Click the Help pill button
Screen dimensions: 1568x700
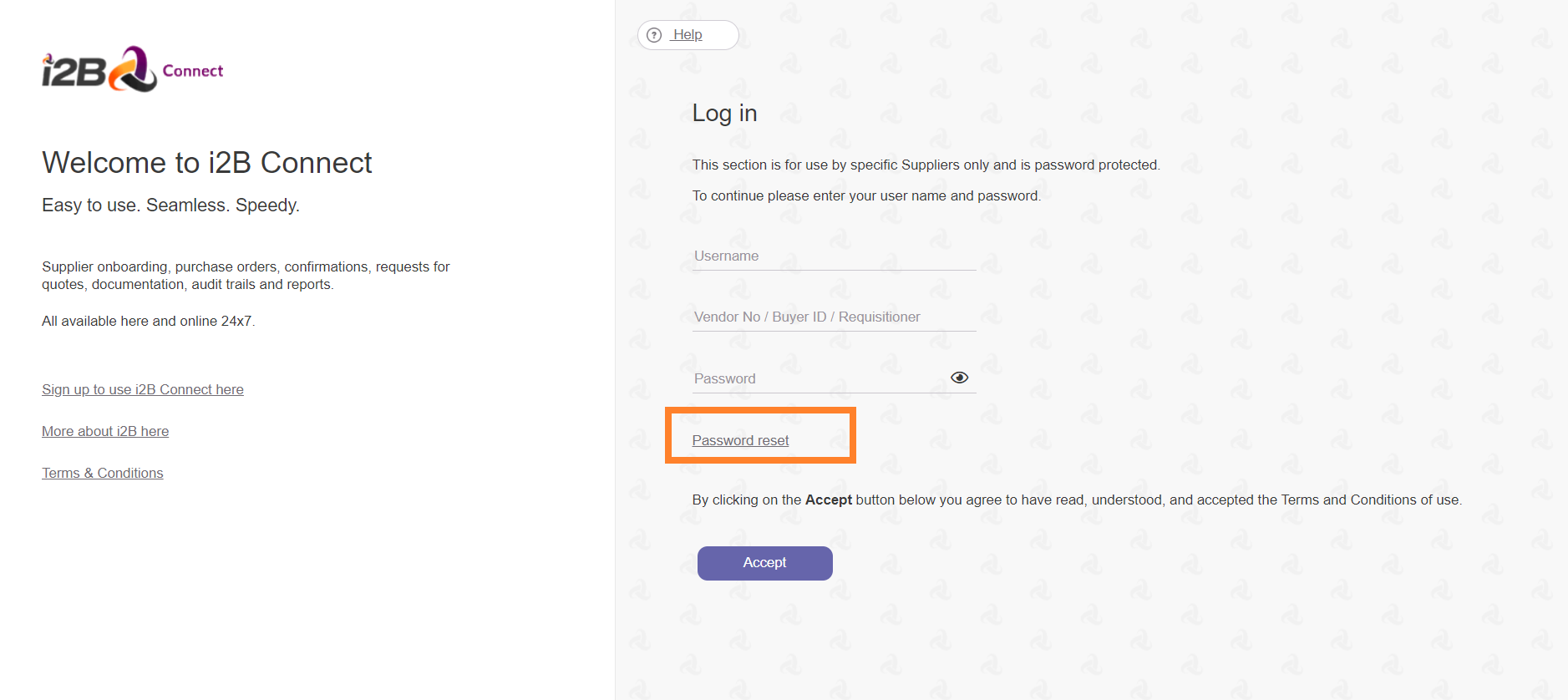click(688, 35)
